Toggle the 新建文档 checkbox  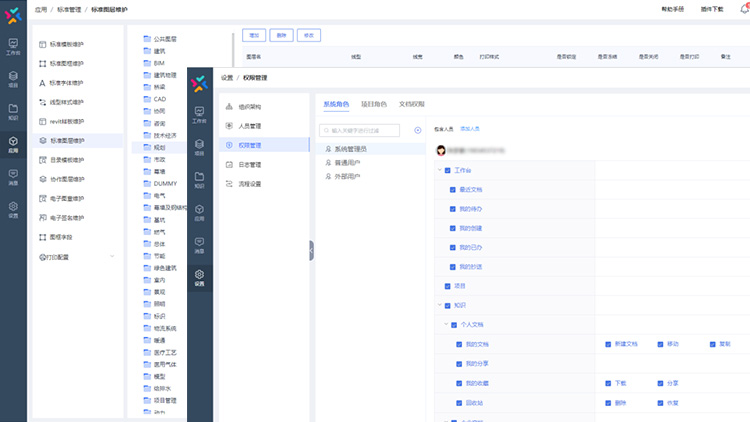pos(607,343)
